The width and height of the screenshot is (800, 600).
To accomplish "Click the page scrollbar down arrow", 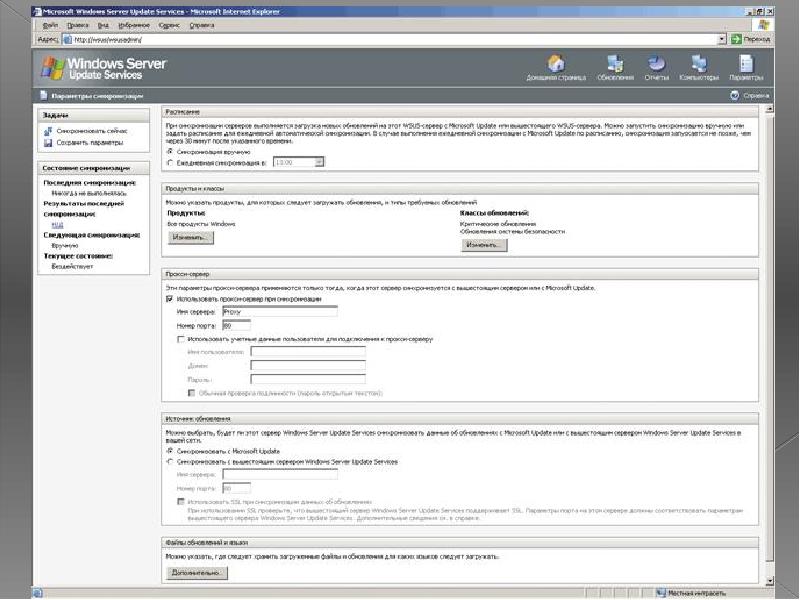I will (769, 581).
